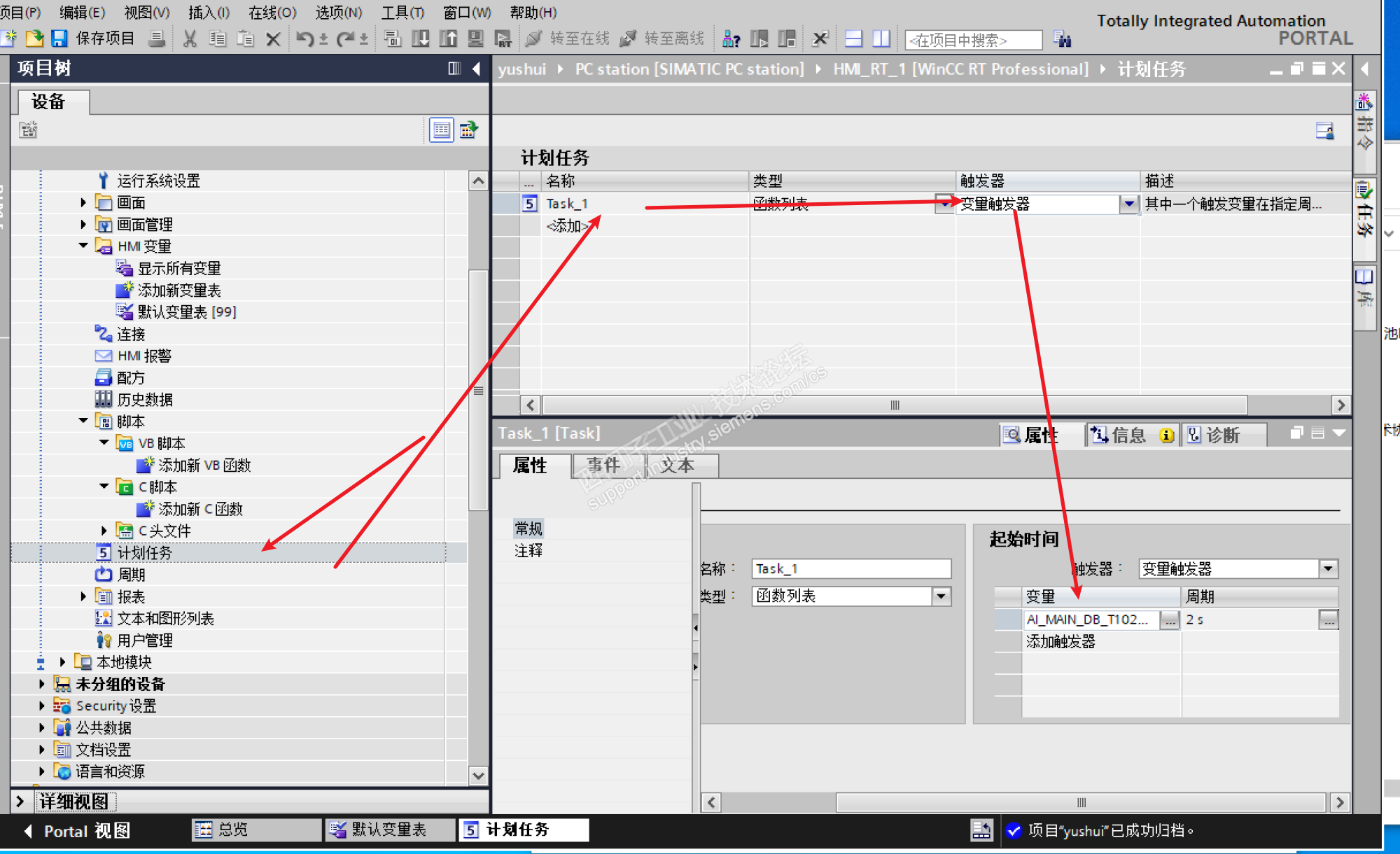Open the 在线(O) menu
Viewport: 1400px width, 854px height.
pos(272,13)
